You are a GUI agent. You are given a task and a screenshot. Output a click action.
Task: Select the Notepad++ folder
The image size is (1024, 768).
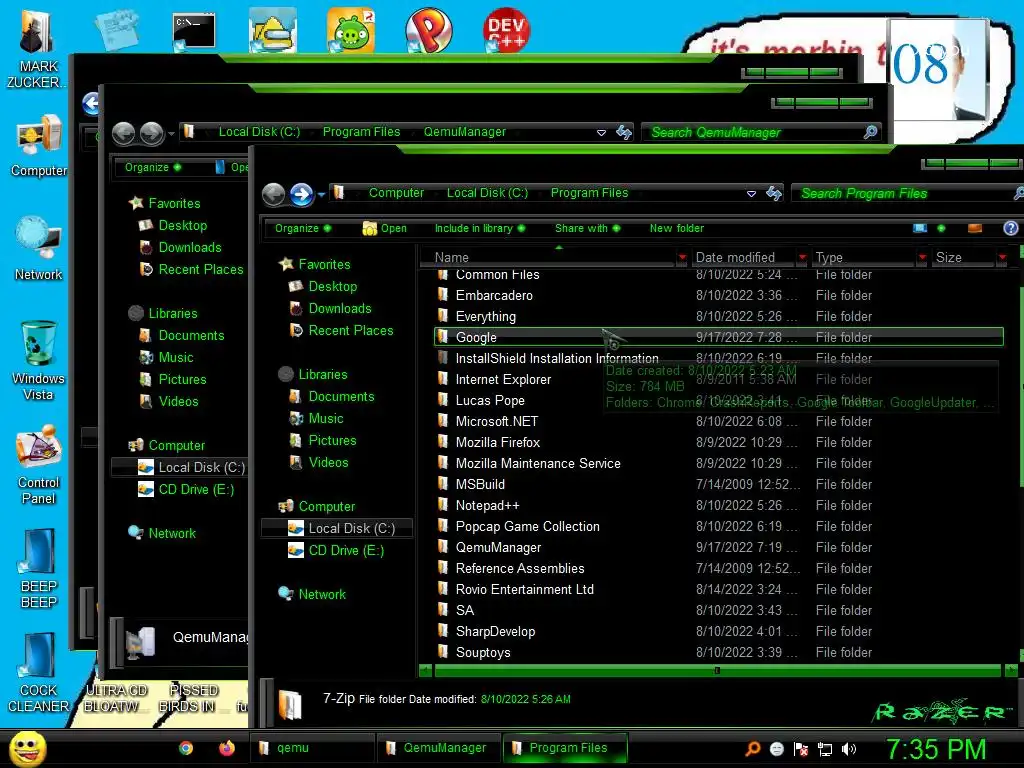tap(487, 505)
